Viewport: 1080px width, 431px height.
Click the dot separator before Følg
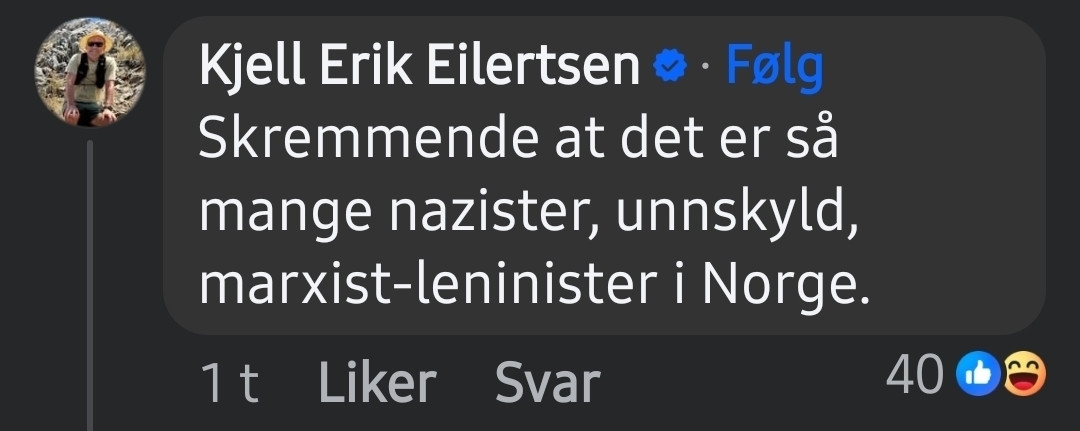click(x=705, y=69)
